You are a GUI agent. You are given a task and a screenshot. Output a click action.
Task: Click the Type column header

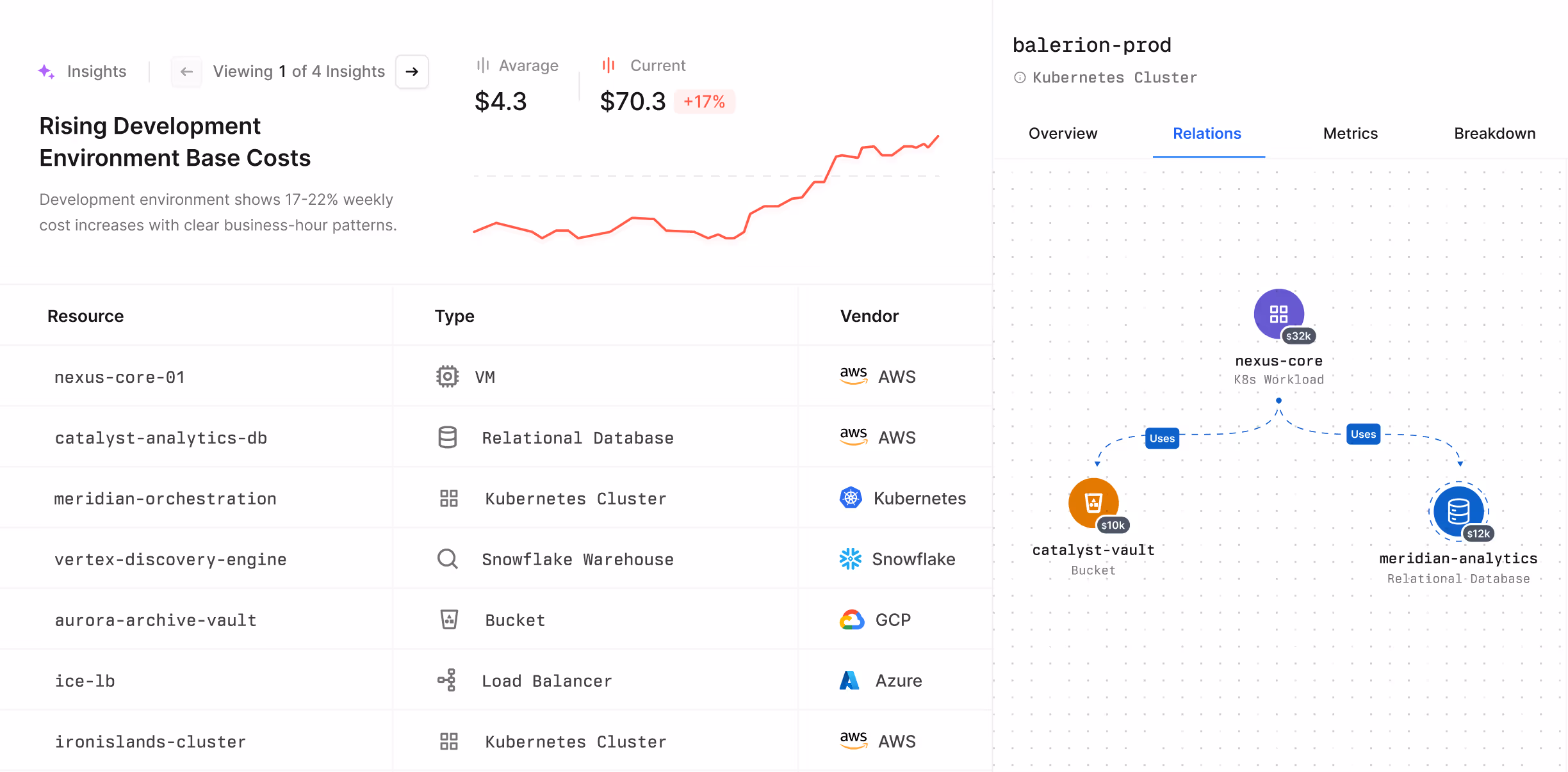[x=454, y=316]
